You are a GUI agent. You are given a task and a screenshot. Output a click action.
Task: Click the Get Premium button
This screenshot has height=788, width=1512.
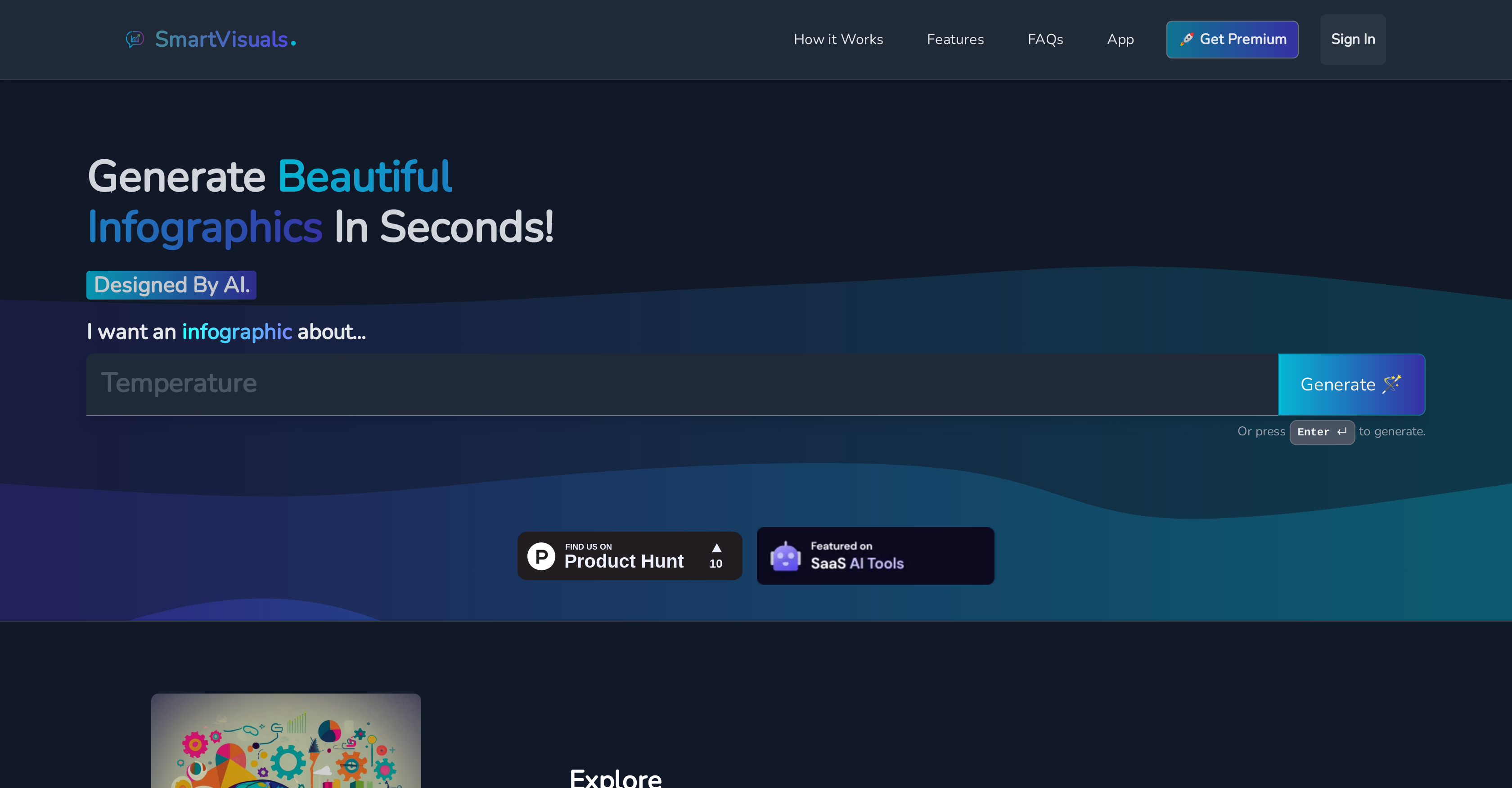(1232, 39)
